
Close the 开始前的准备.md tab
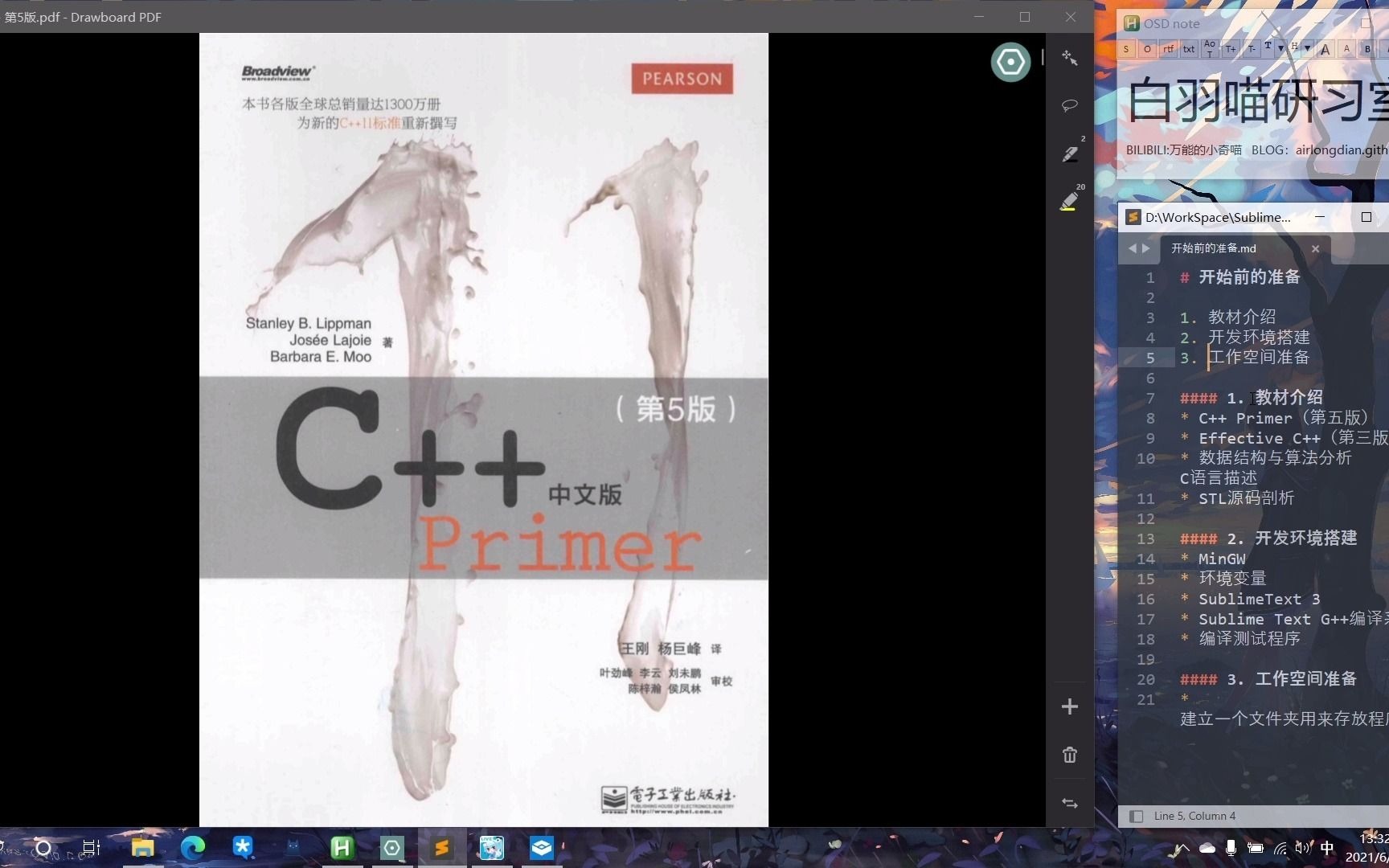1316,249
